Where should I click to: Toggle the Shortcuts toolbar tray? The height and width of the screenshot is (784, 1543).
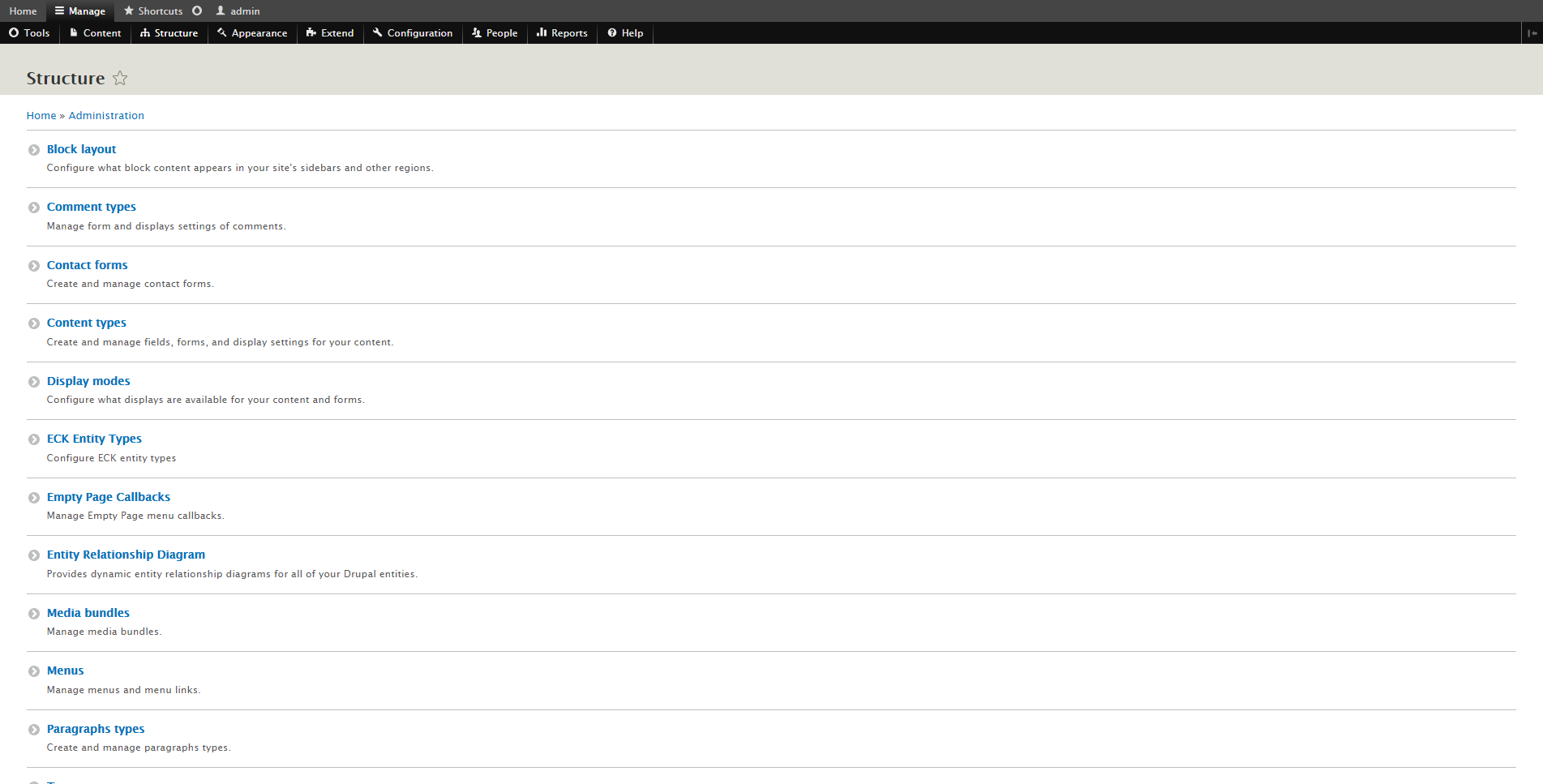(x=153, y=11)
